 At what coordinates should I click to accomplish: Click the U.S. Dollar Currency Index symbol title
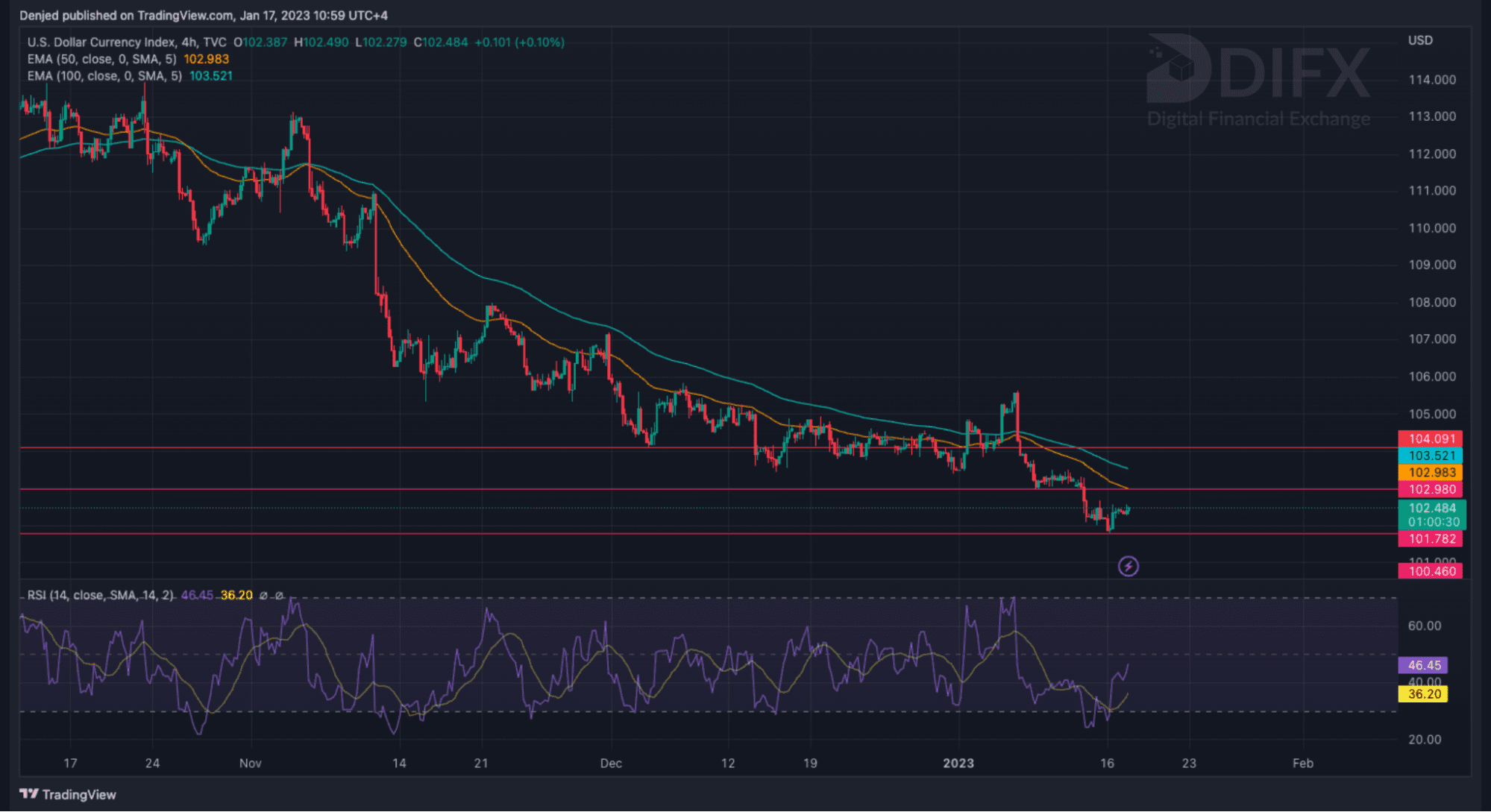coord(101,43)
